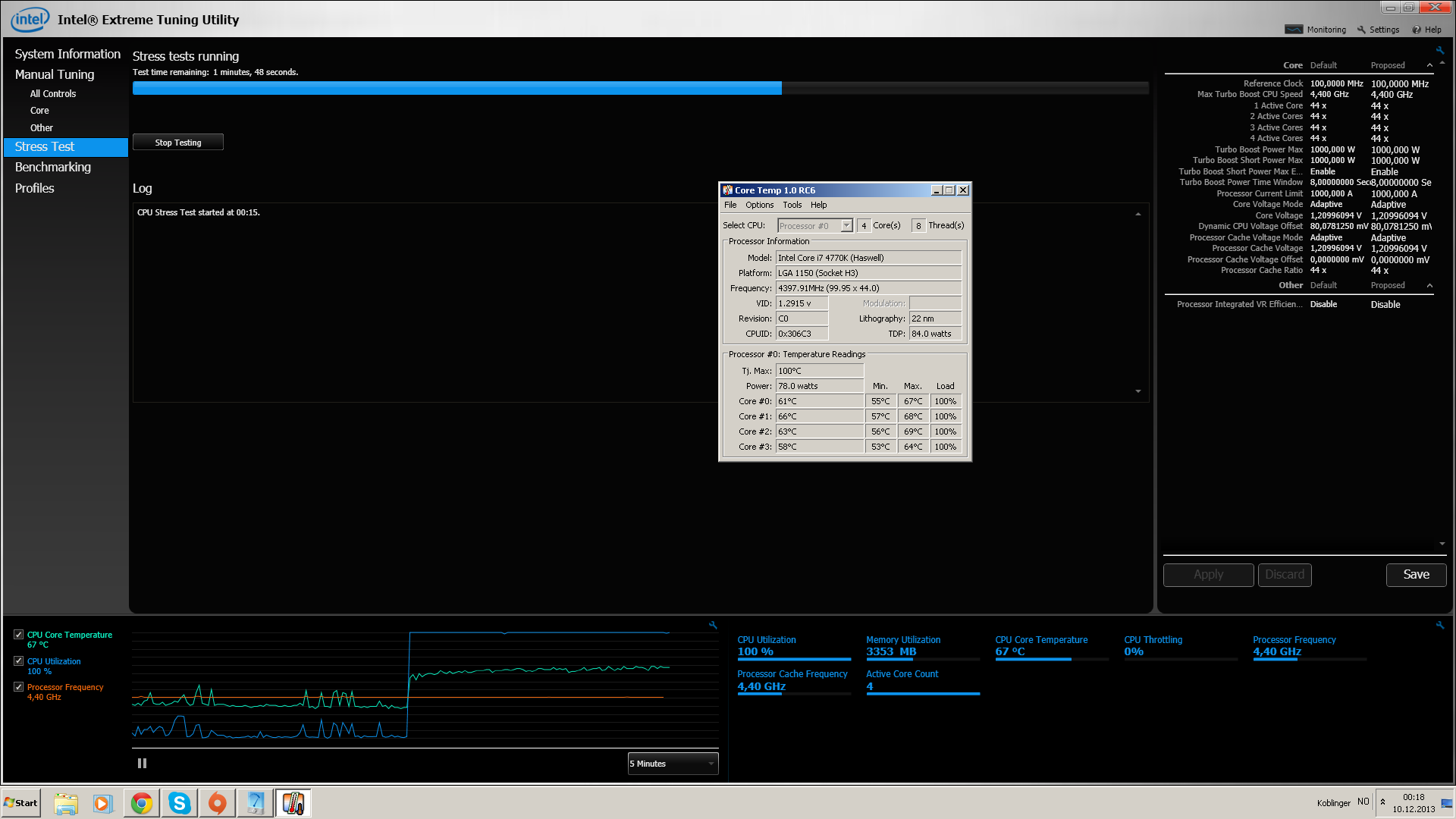
Task: Go to System Information section
Action: point(67,54)
